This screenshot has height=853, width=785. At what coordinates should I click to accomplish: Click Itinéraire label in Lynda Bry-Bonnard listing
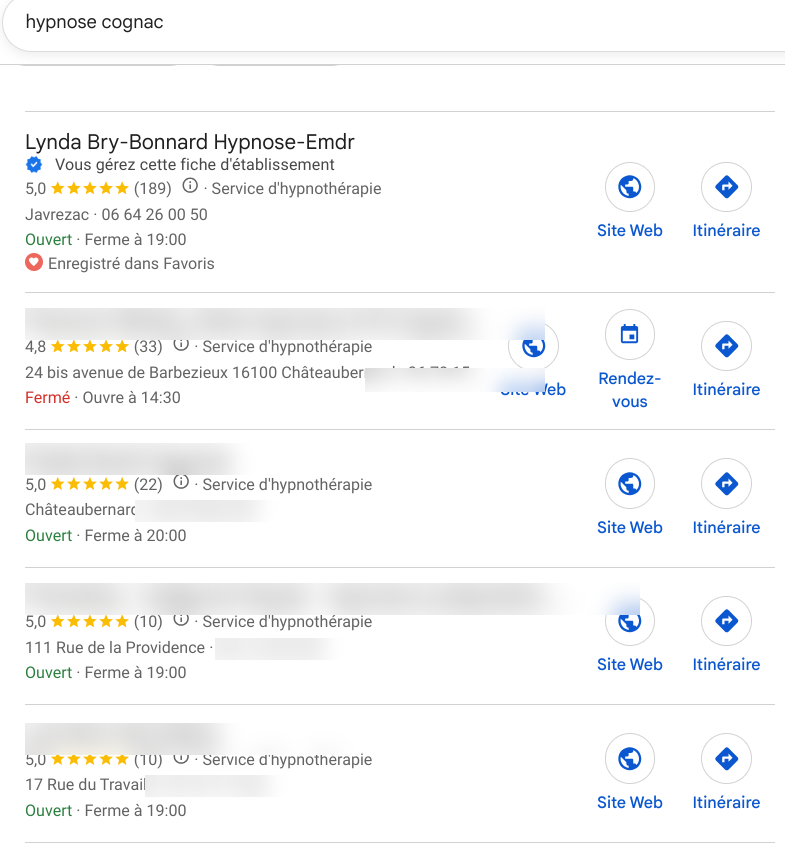pyautogui.click(x=726, y=231)
